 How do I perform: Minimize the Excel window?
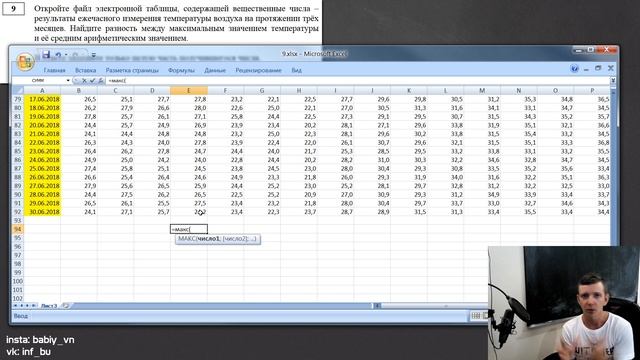coord(579,50)
